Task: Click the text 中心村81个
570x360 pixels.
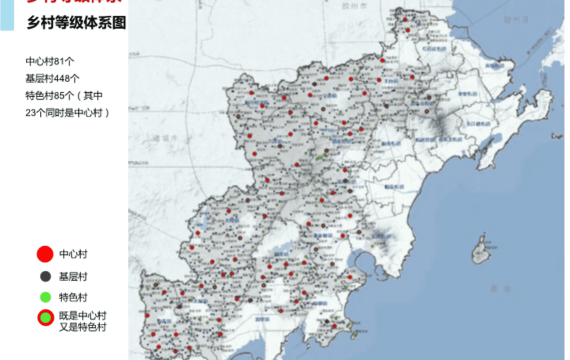Action: [50, 61]
